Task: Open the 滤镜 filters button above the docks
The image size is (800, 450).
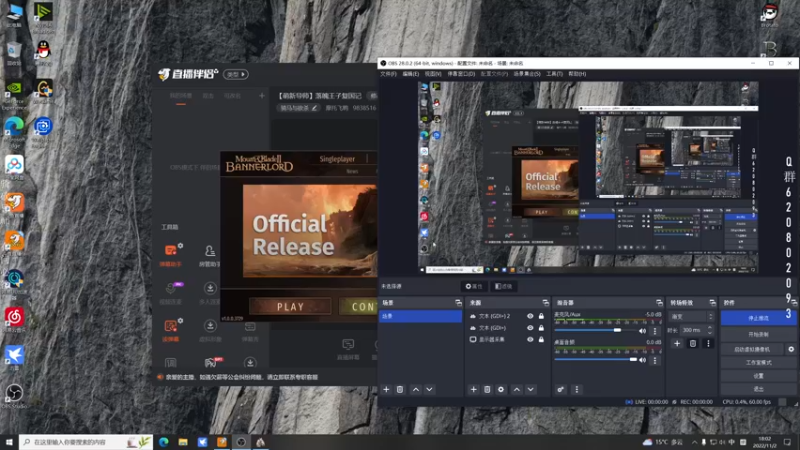Action: click(503, 286)
